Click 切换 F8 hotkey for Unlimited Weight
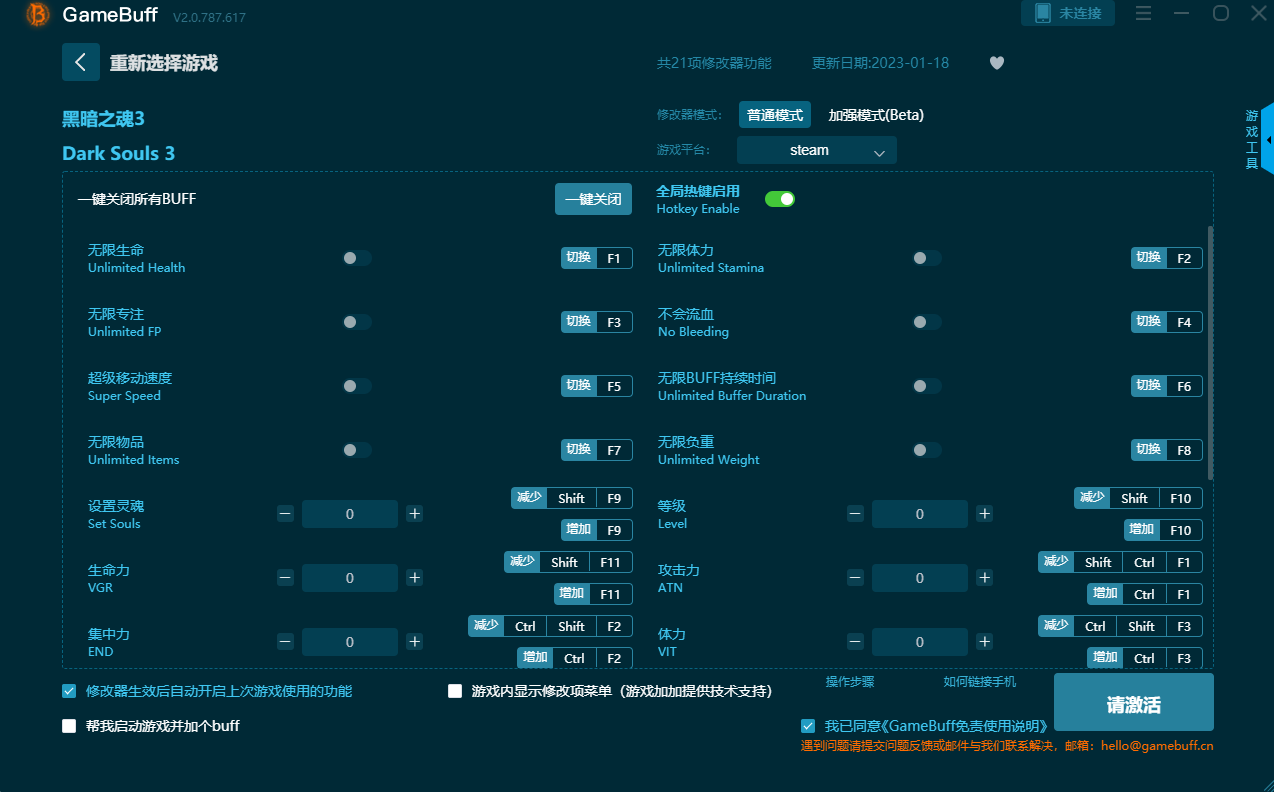 [x=1167, y=450]
